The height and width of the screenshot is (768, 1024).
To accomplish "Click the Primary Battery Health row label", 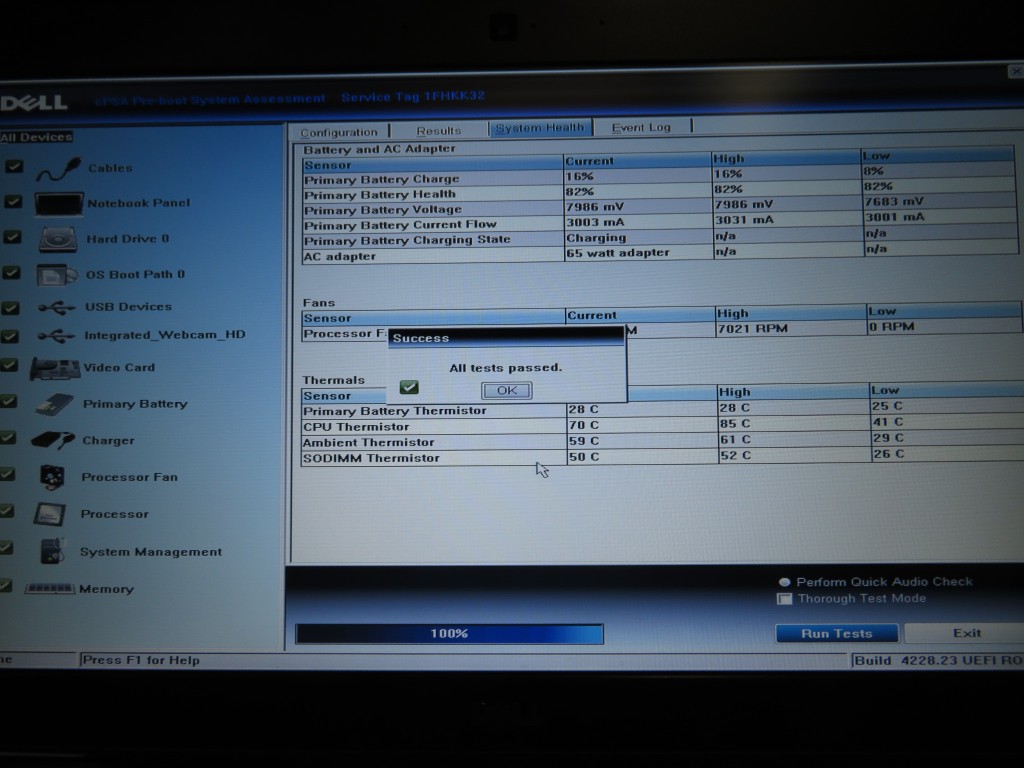I will point(379,195).
